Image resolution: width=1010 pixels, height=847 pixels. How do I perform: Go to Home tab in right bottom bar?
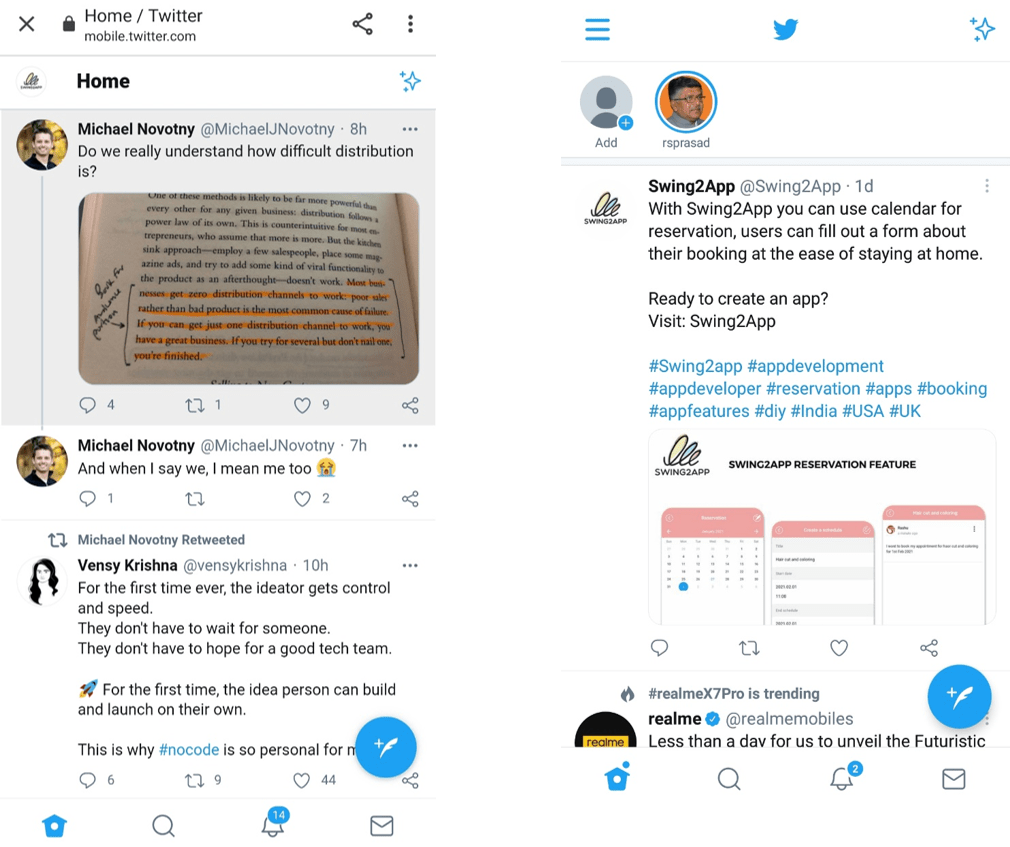(x=617, y=776)
